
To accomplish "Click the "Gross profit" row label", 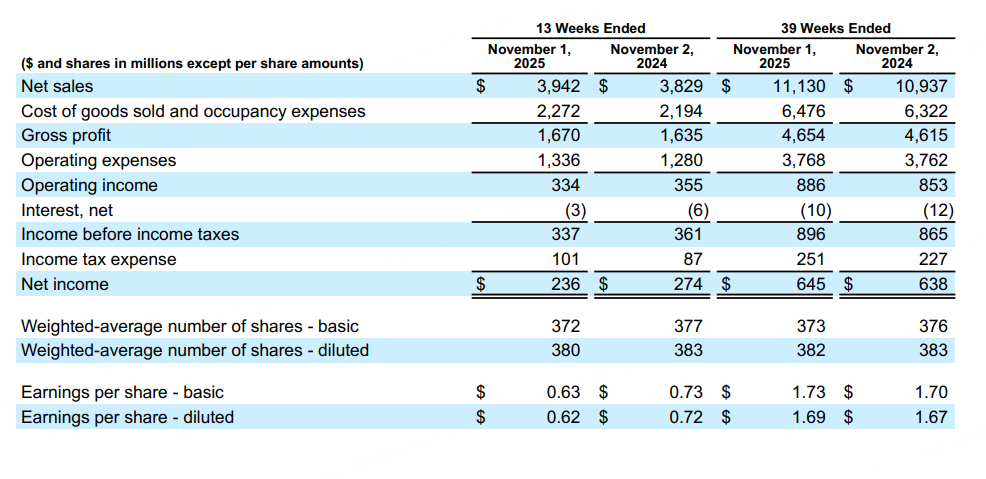I will 66,135.
